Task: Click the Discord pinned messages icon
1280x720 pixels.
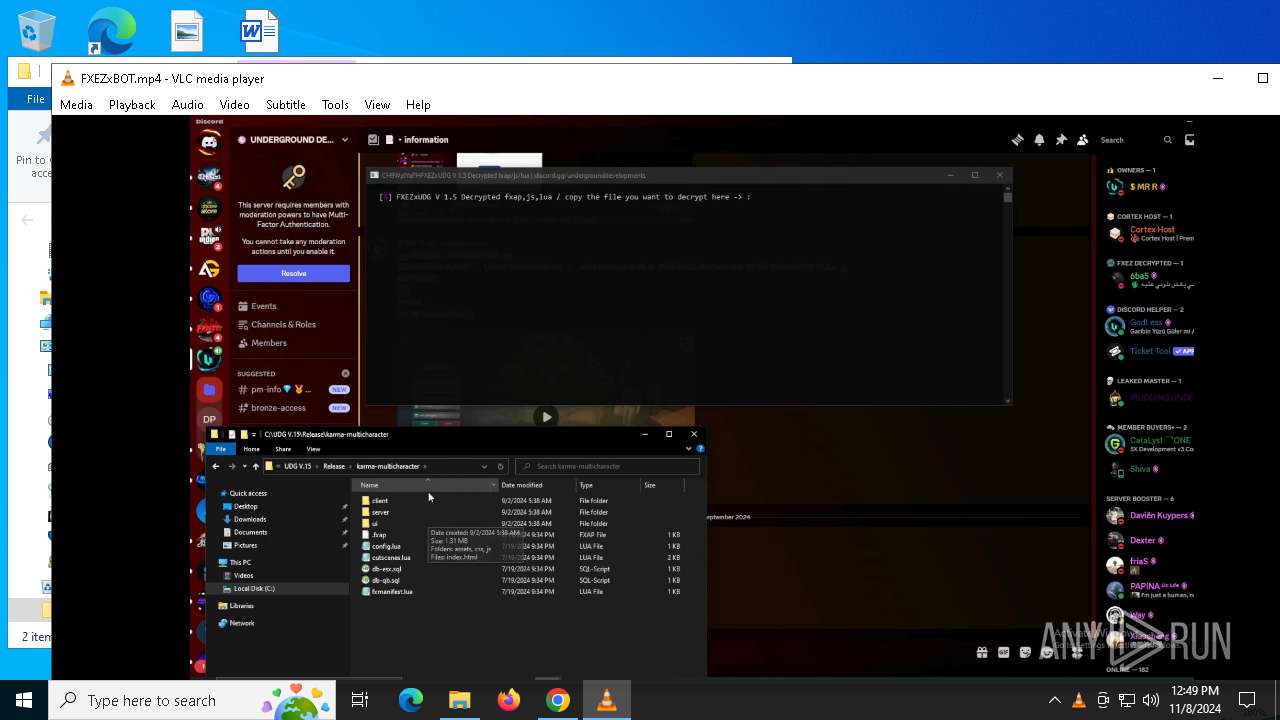Action: 1061,140
